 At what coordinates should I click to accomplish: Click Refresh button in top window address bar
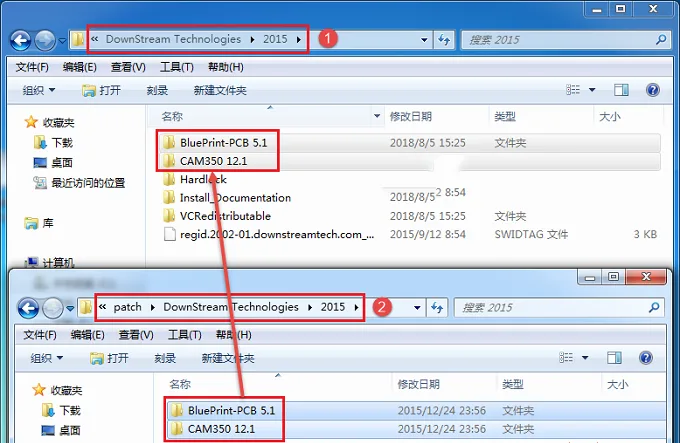444,40
